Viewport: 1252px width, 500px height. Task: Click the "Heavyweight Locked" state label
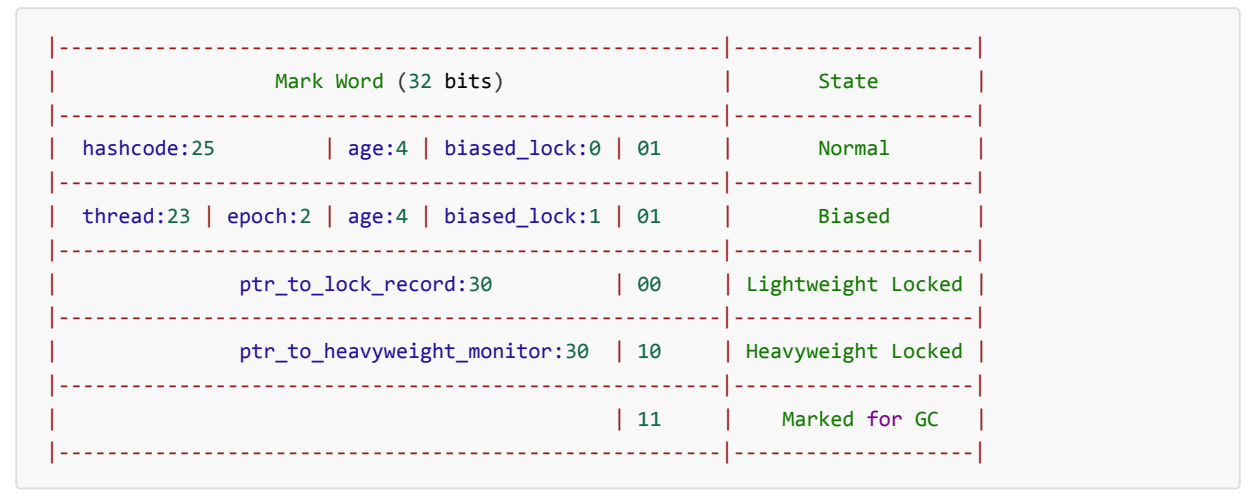click(x=854, y=351)
